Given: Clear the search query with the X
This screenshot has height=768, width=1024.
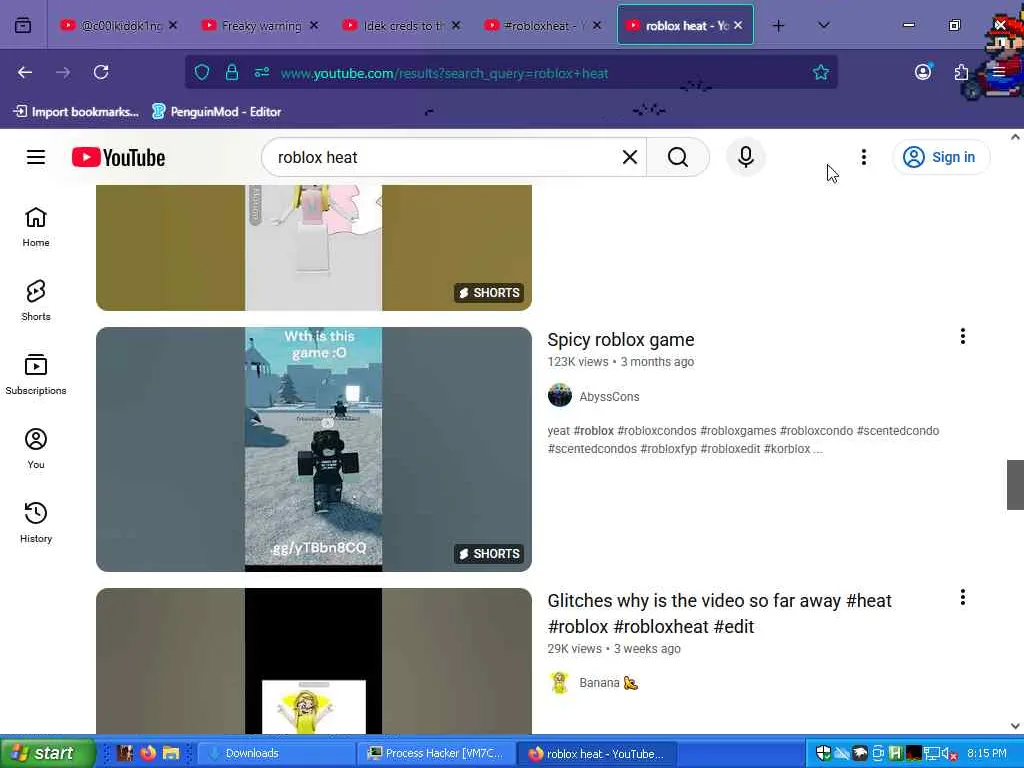Looking at the screenshot, I should [x=630, y=157].
